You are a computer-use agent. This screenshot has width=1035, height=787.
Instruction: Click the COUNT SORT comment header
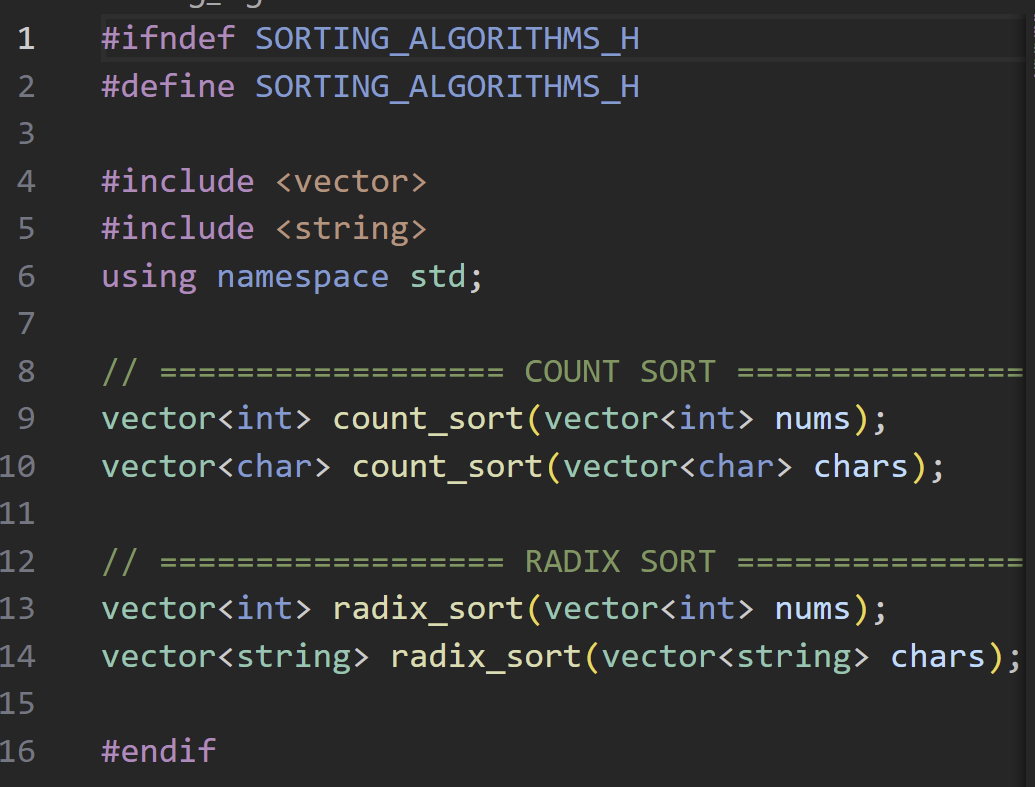622,370
